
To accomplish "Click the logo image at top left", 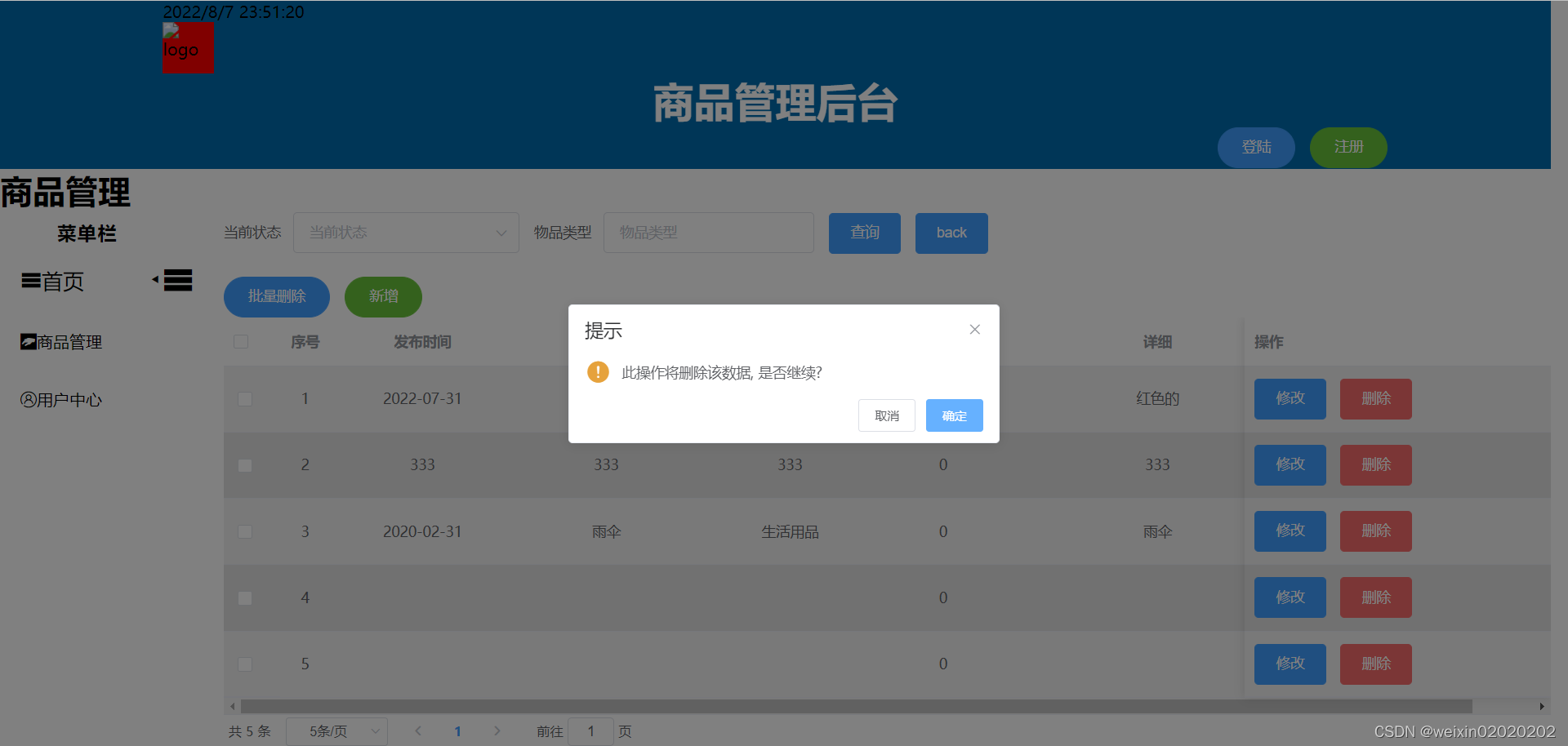I will [x=188, y=47].
